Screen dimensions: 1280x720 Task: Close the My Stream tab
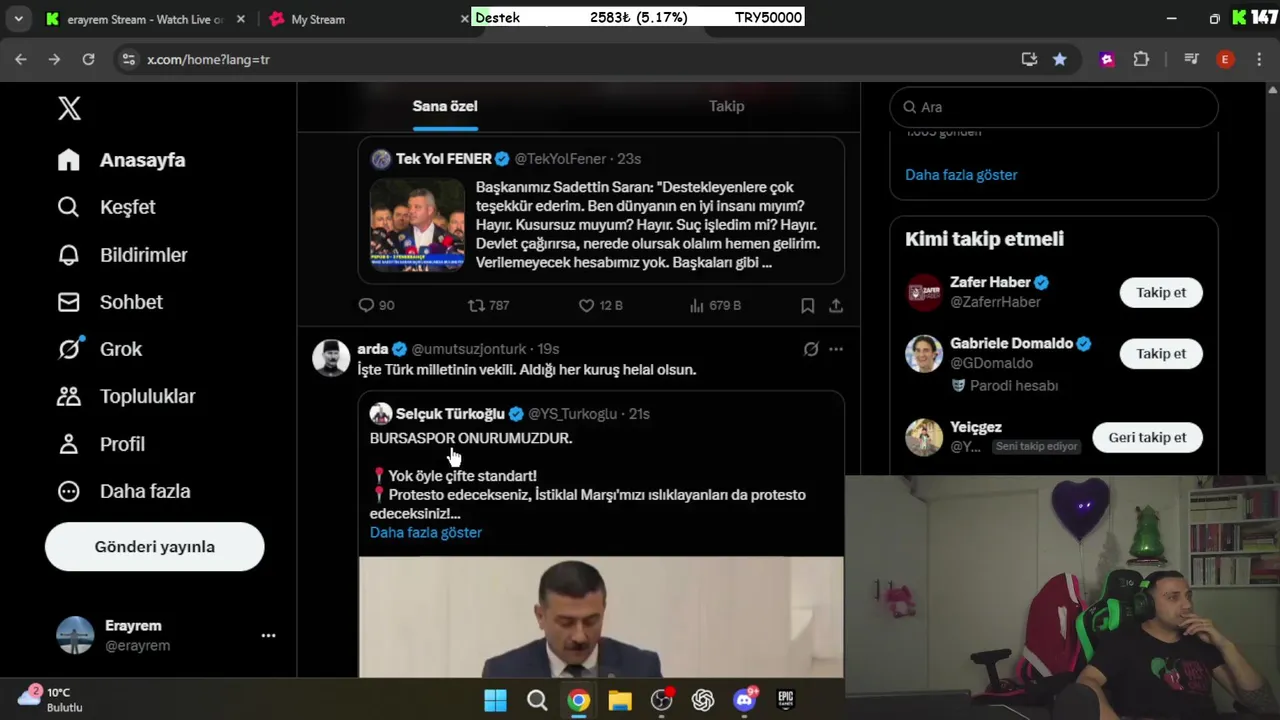point(464,19)
